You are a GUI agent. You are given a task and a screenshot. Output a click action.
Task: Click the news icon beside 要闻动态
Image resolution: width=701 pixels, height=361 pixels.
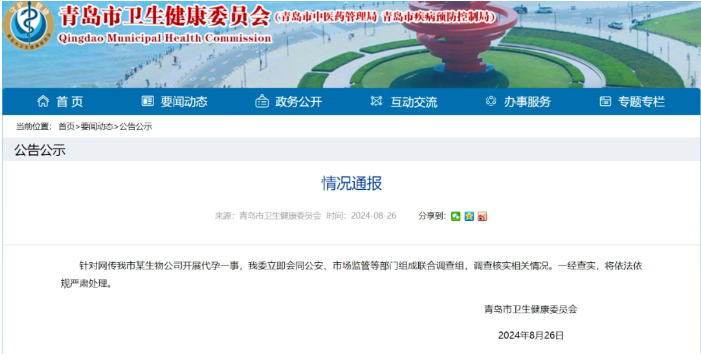[x=148, y=101]
